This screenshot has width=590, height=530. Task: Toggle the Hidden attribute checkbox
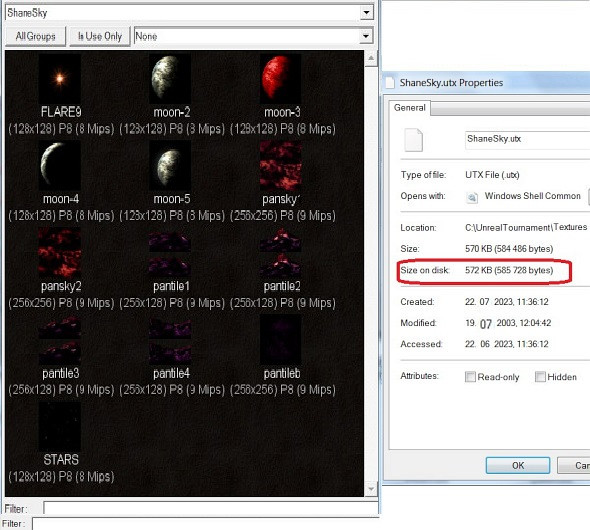click(x=540, y=377)
